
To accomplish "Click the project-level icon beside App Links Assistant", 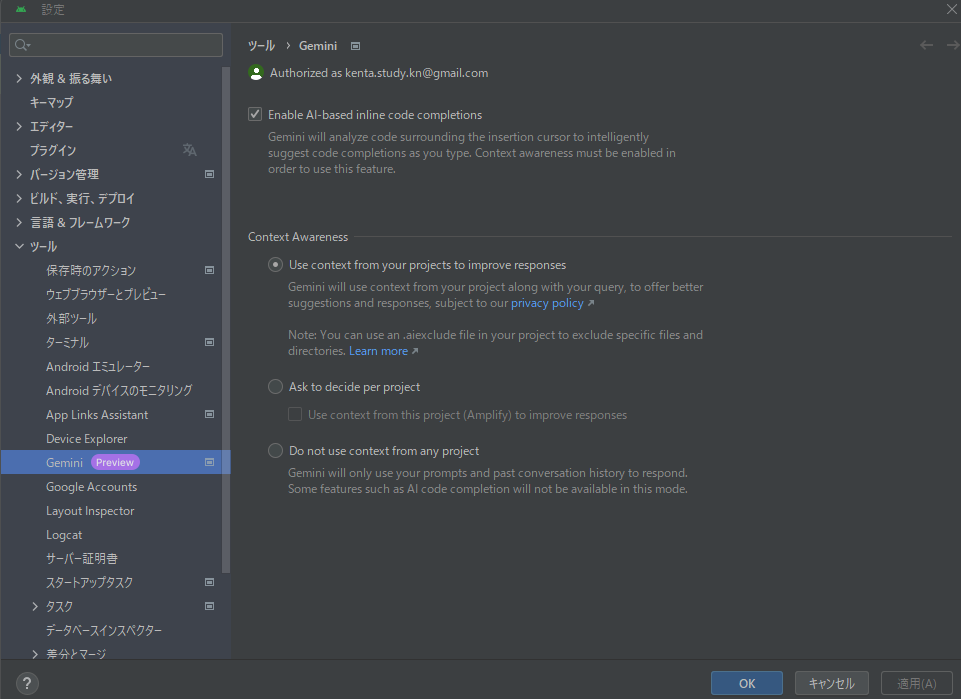I will click(x=210, y=414).
